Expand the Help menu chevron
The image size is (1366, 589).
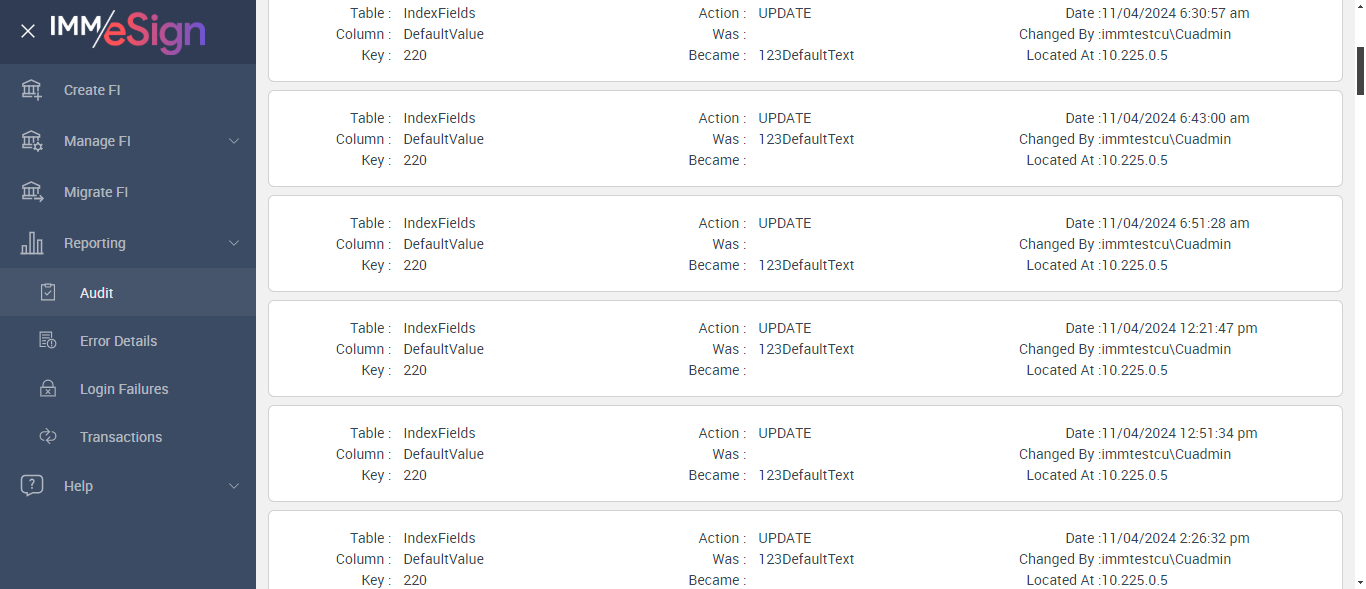[234, 486]
